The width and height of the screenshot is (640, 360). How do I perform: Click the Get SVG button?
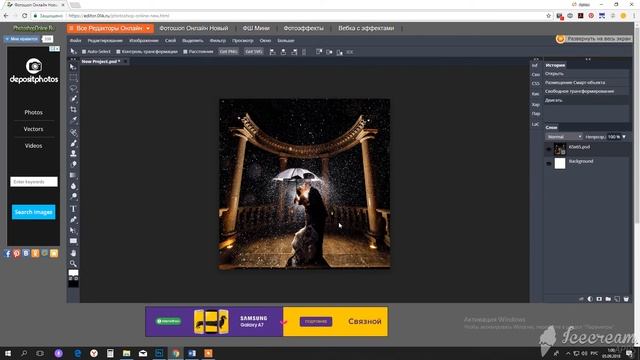(x=254, y=52)
